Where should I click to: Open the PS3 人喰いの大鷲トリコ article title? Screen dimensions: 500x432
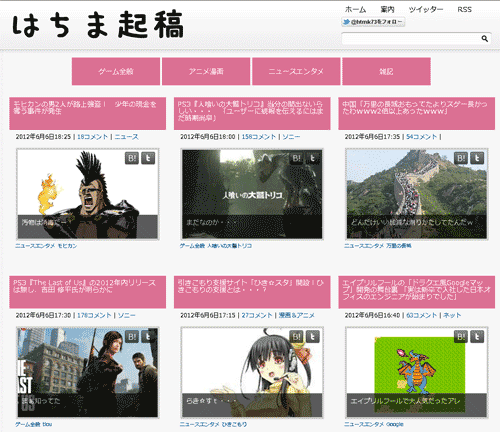point(250,111)
